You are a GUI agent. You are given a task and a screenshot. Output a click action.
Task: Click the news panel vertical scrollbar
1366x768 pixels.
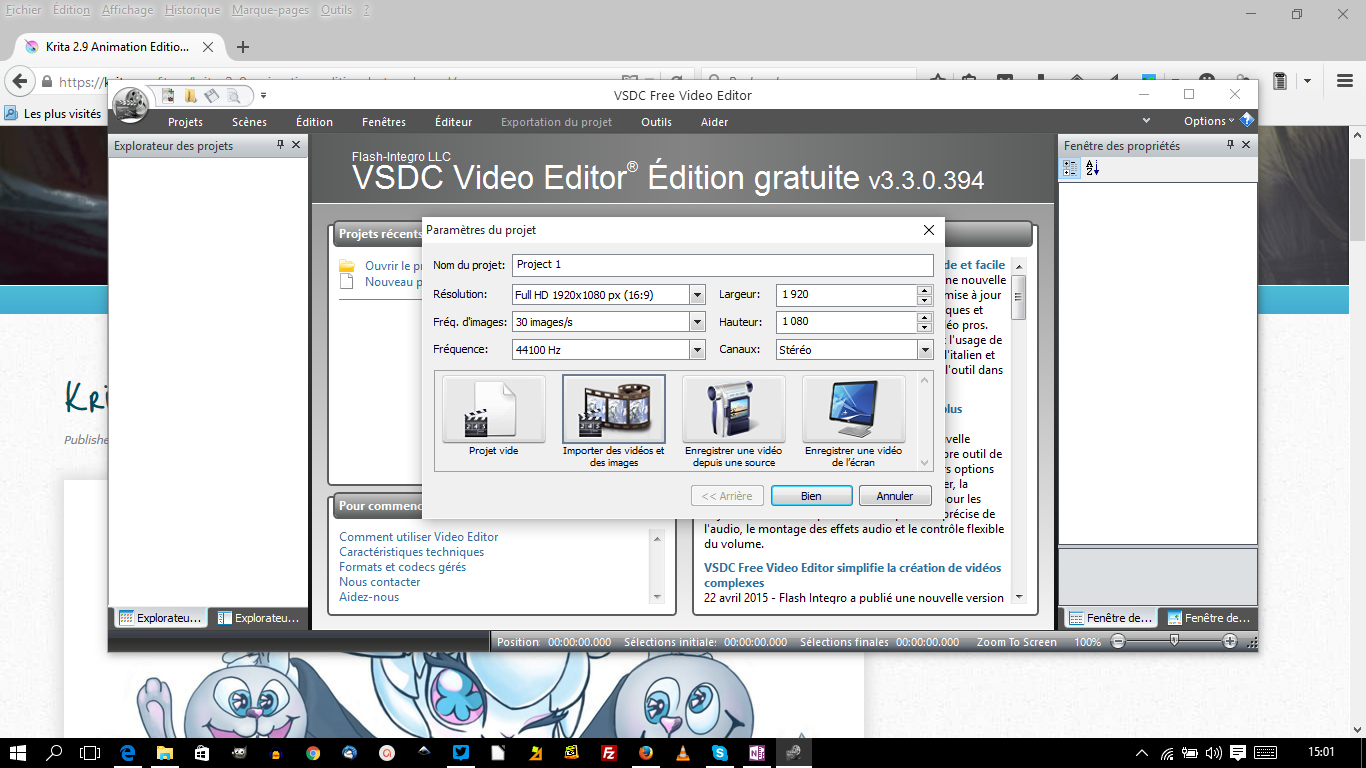(1018, 430)
